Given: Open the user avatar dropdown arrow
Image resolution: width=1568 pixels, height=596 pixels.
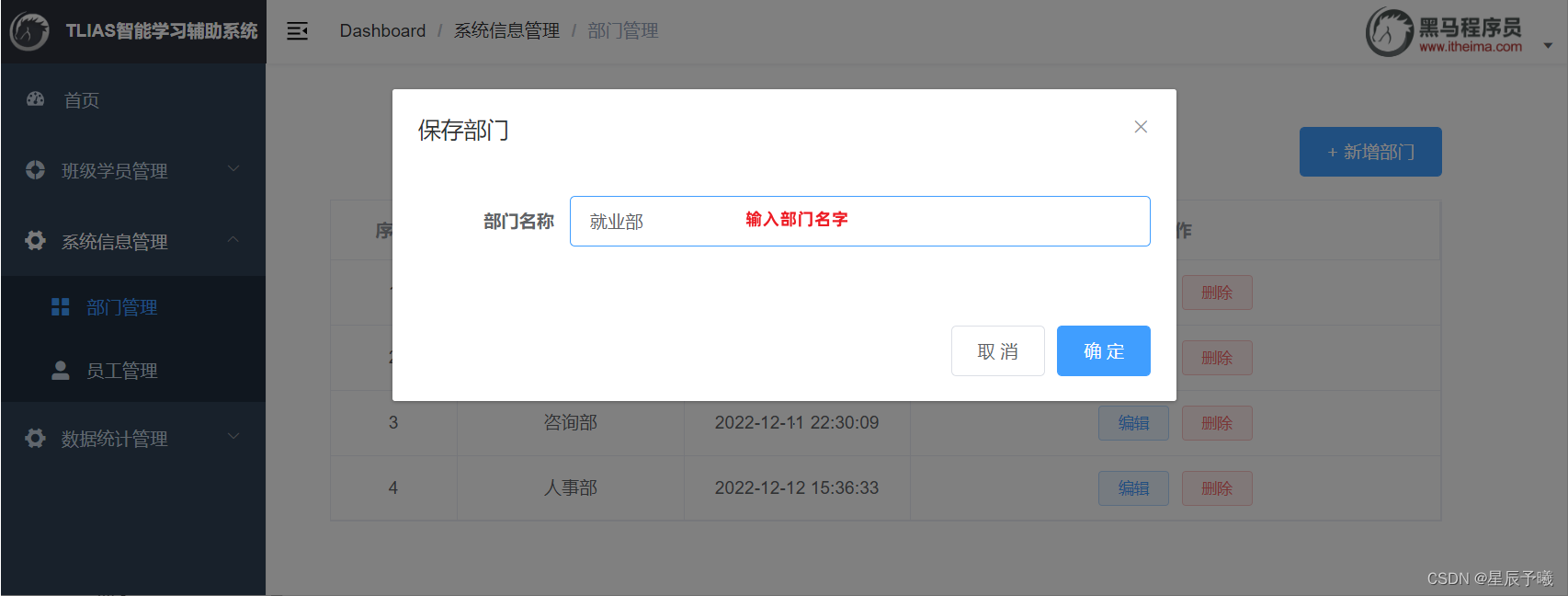Looking at the screenshot, I should point(1548,46).
